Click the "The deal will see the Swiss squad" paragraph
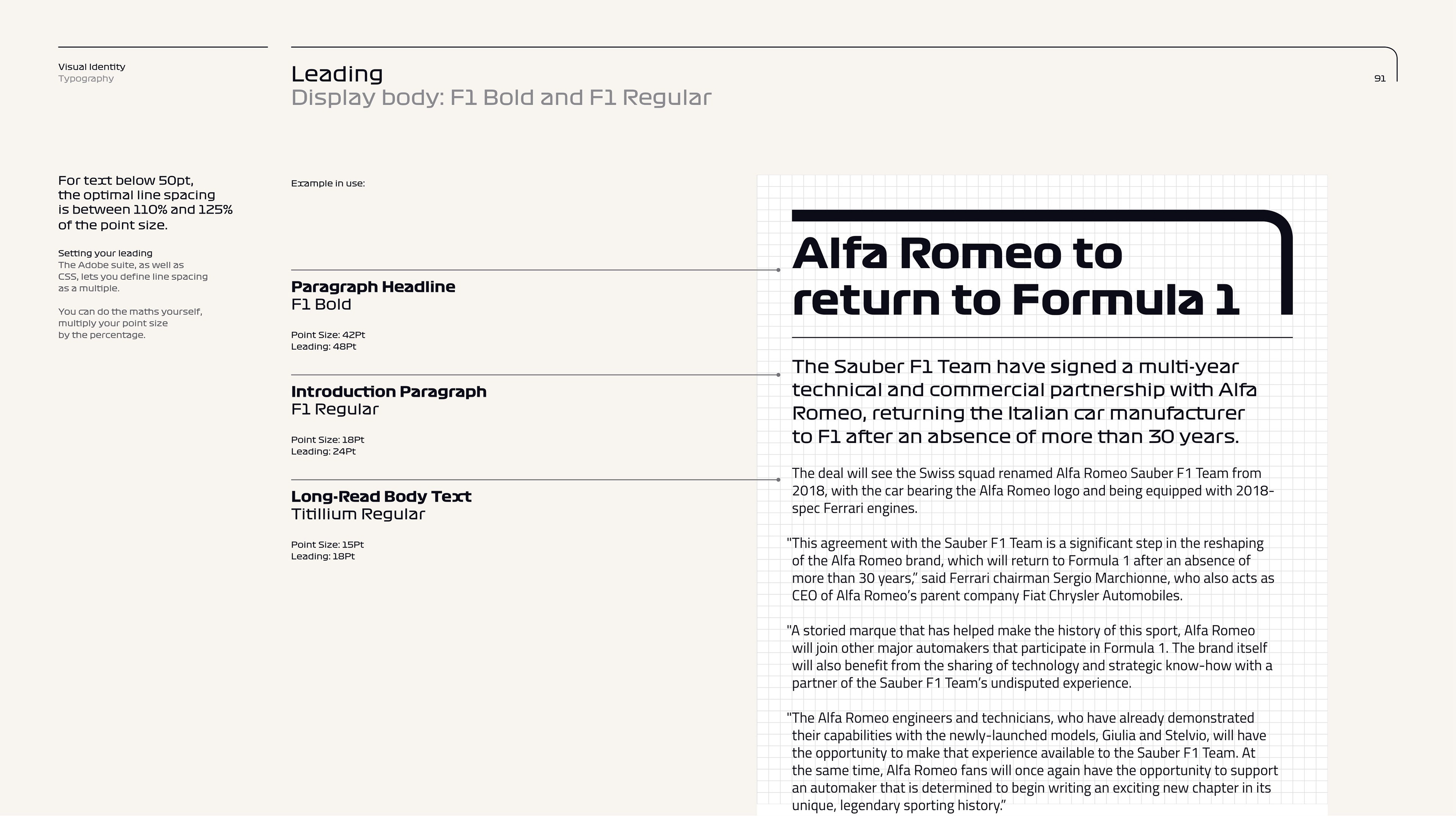 point(1032,490)
